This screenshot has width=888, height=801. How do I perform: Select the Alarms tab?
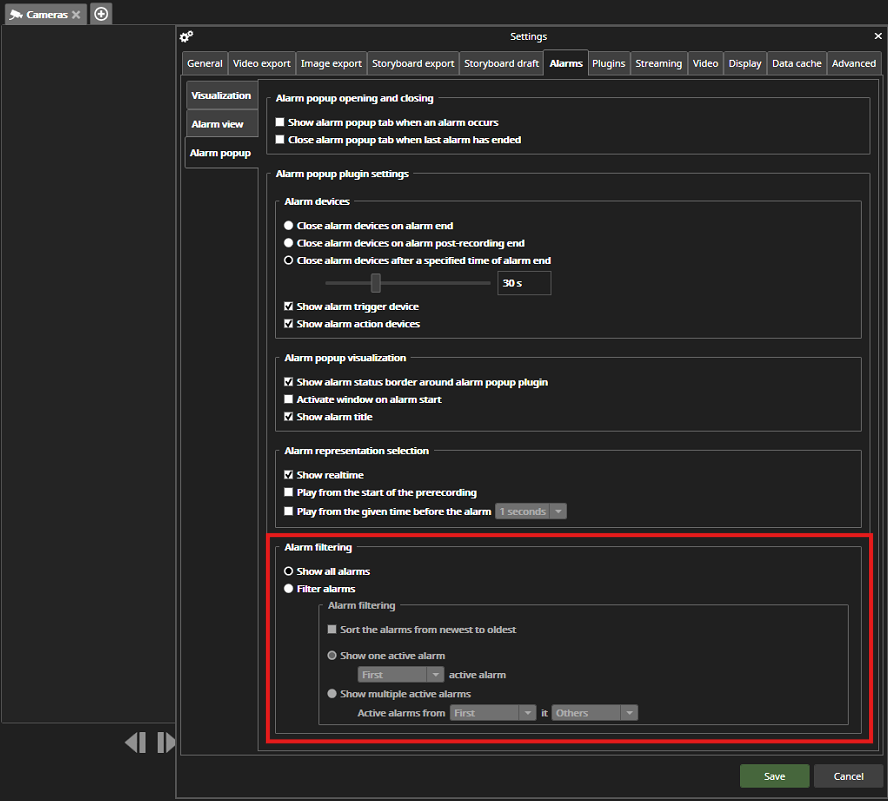[x=566, y=63]
